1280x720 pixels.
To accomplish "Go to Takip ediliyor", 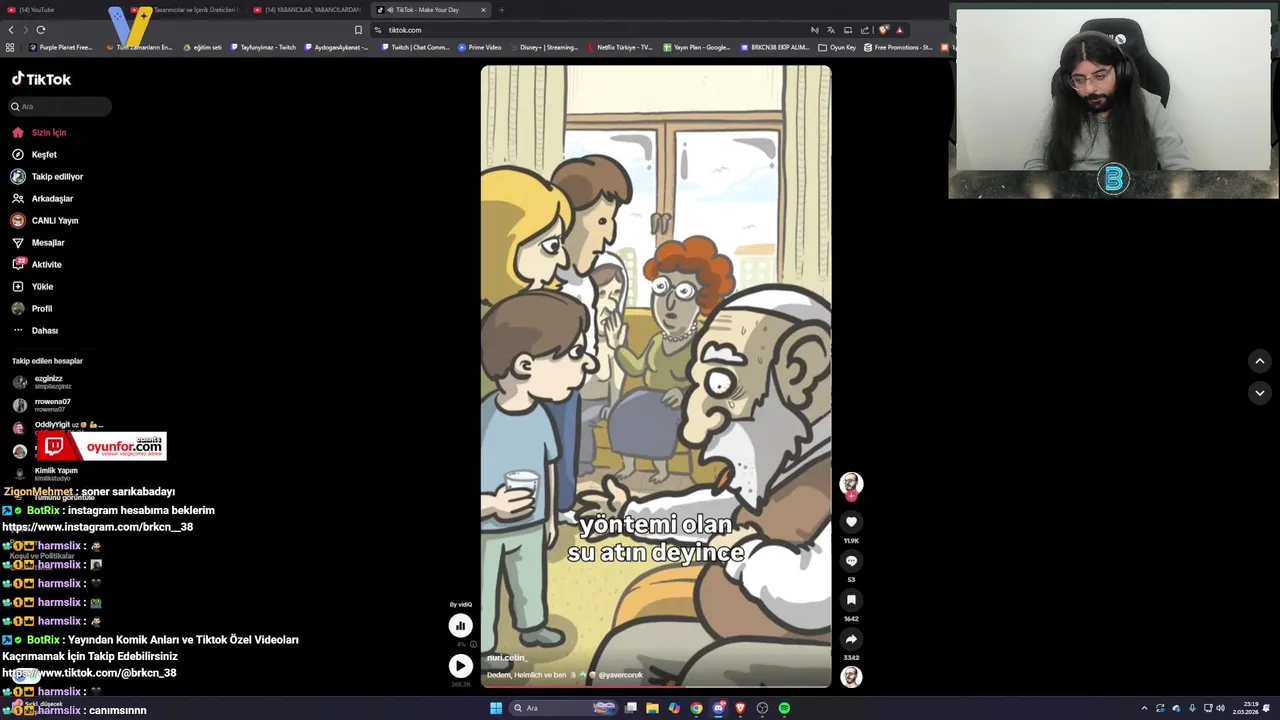I will coord(47,176).
